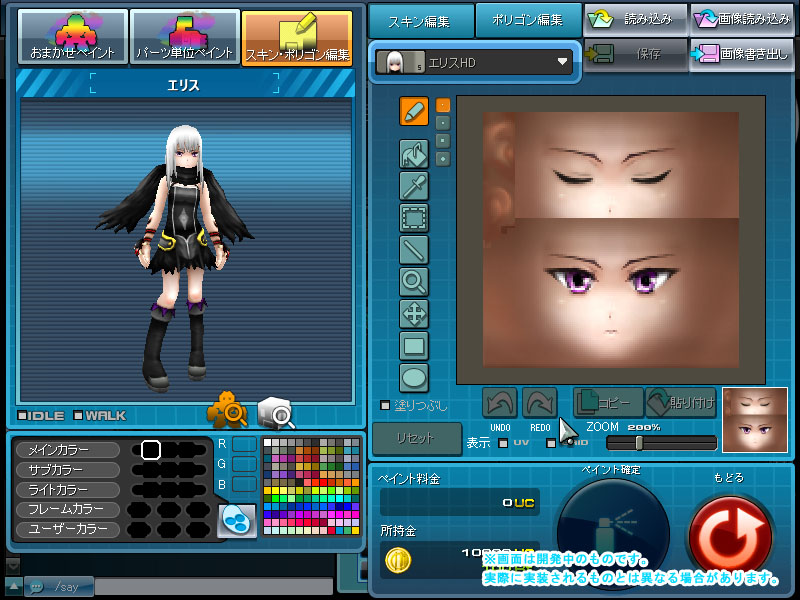Click the gold coin icon
Screen dimensions: 800x600
click(x=398, y=560)
